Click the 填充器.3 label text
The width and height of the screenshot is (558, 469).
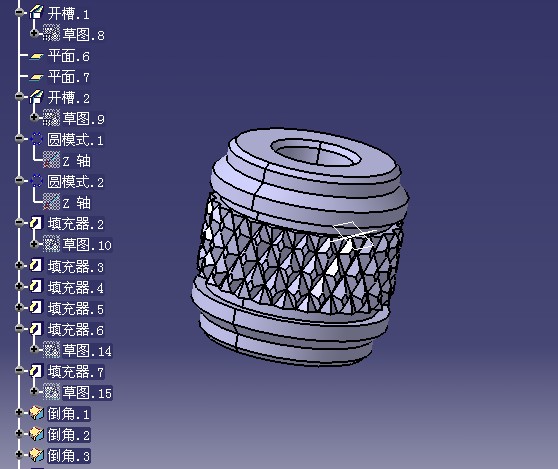click(x=76, y=267)
